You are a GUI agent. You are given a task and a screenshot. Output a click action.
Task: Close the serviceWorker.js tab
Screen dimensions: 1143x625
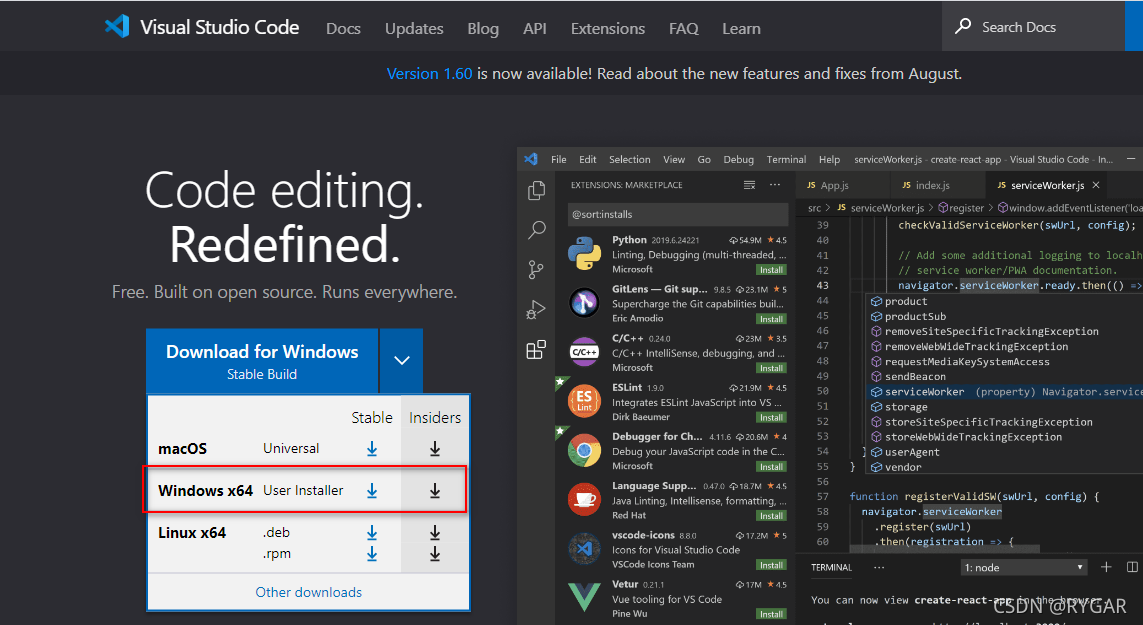[1096, 185]
